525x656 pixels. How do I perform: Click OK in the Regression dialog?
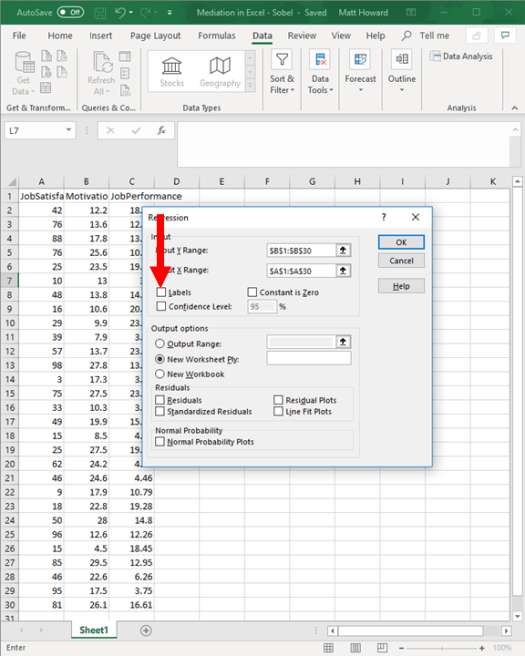(x=401, y=242)
